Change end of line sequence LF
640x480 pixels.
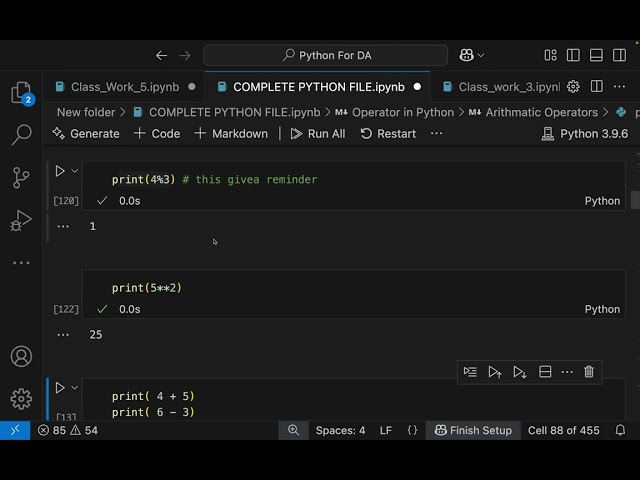(386, 430)
